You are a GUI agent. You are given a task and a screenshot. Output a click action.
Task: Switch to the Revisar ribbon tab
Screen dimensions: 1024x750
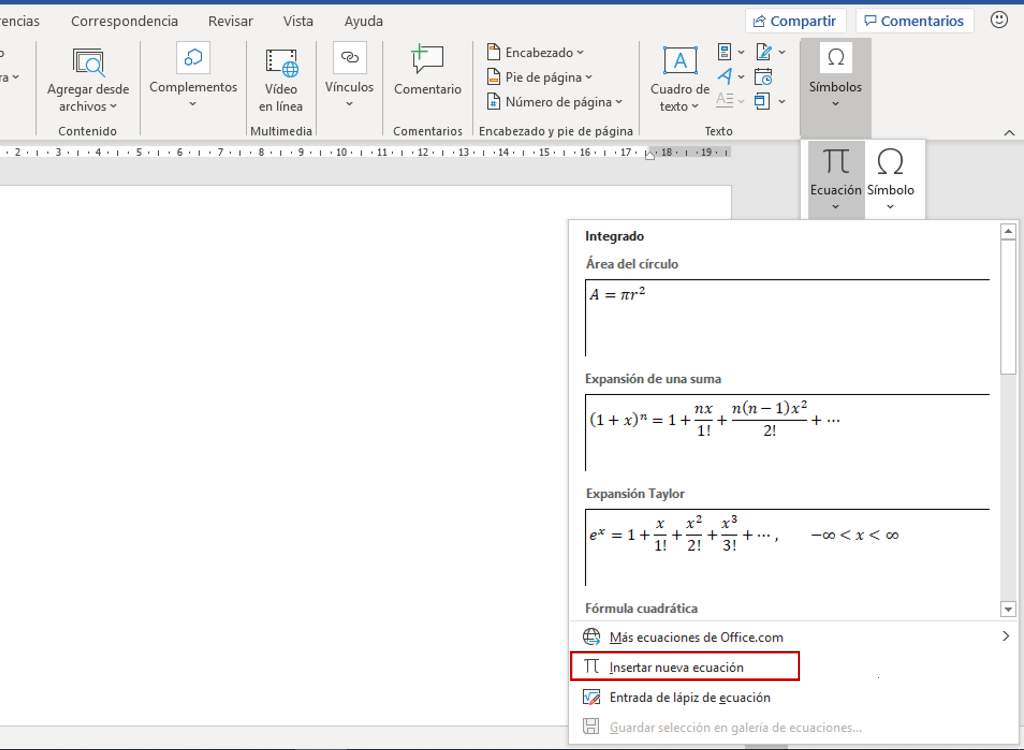point(230,20)
